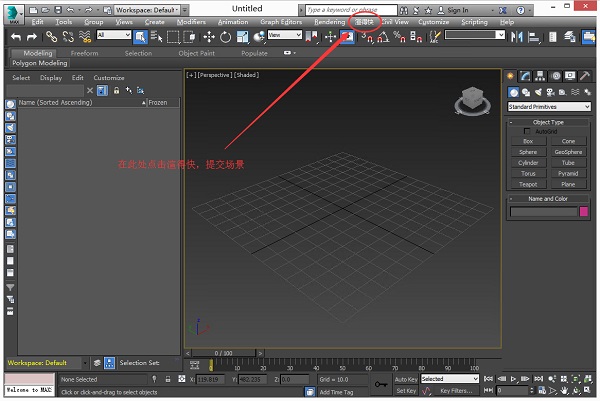Open the Hierarchy panel tab
The width and height of the screenshot is (600, 401).
[540, 76]
